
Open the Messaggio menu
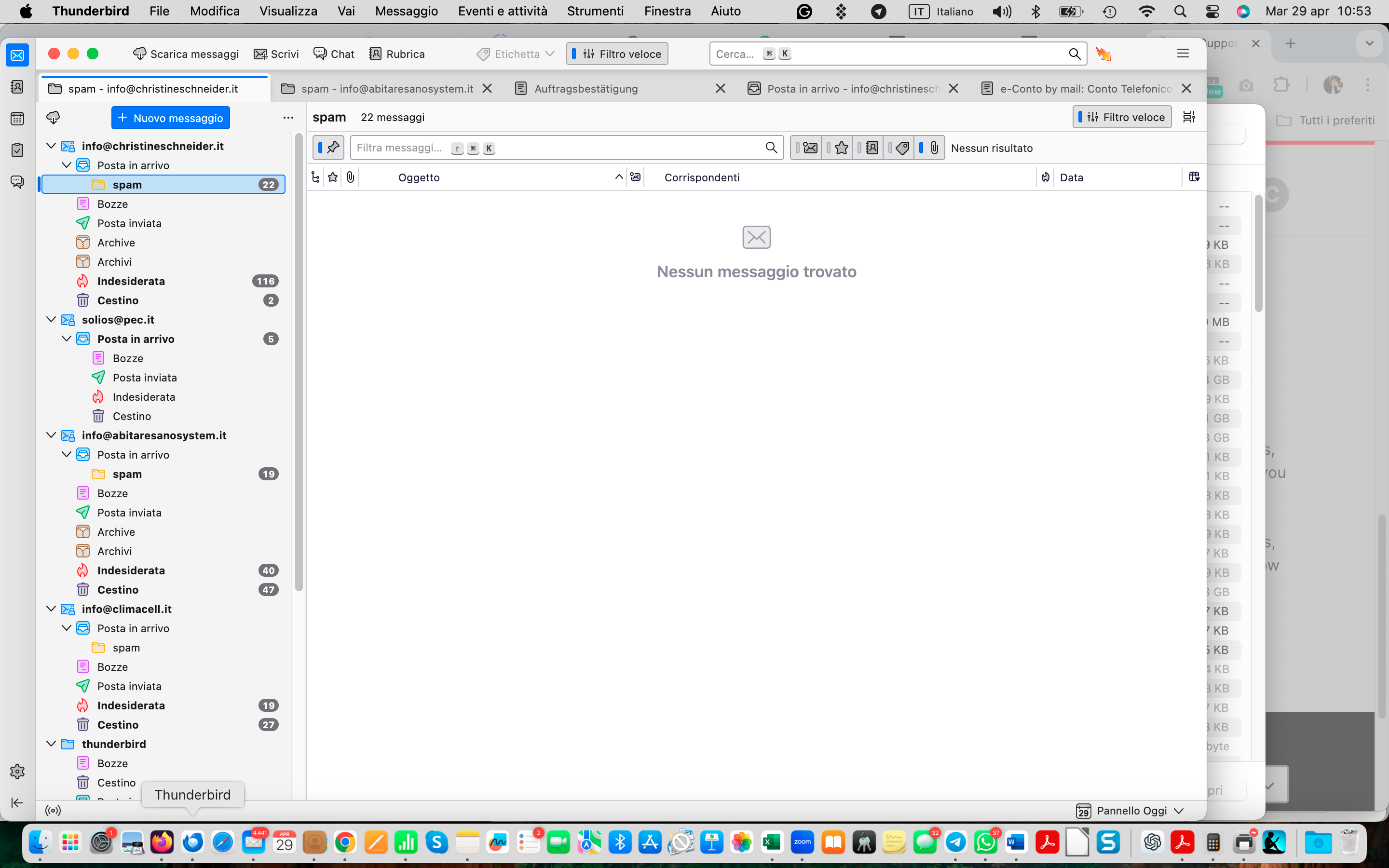coord(407,12)
